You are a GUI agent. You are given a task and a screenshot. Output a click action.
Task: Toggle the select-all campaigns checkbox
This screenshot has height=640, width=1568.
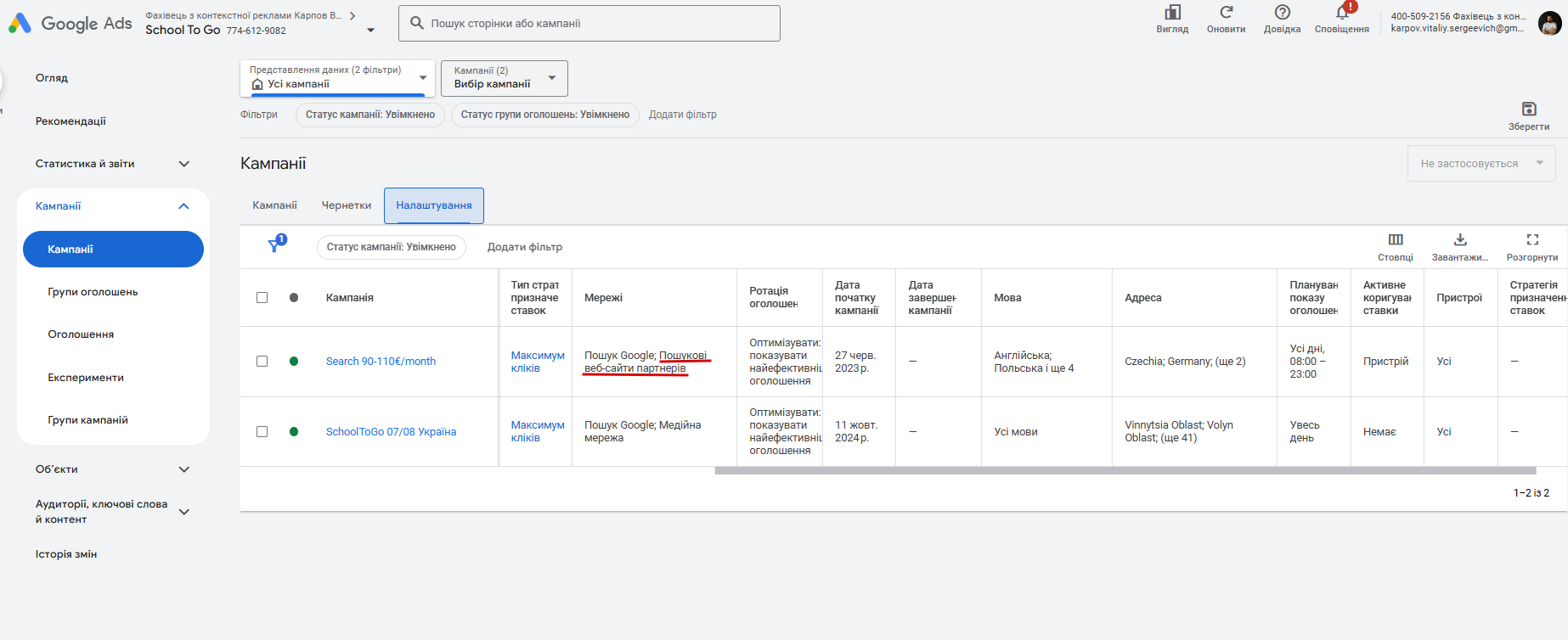tap(262, 298)
